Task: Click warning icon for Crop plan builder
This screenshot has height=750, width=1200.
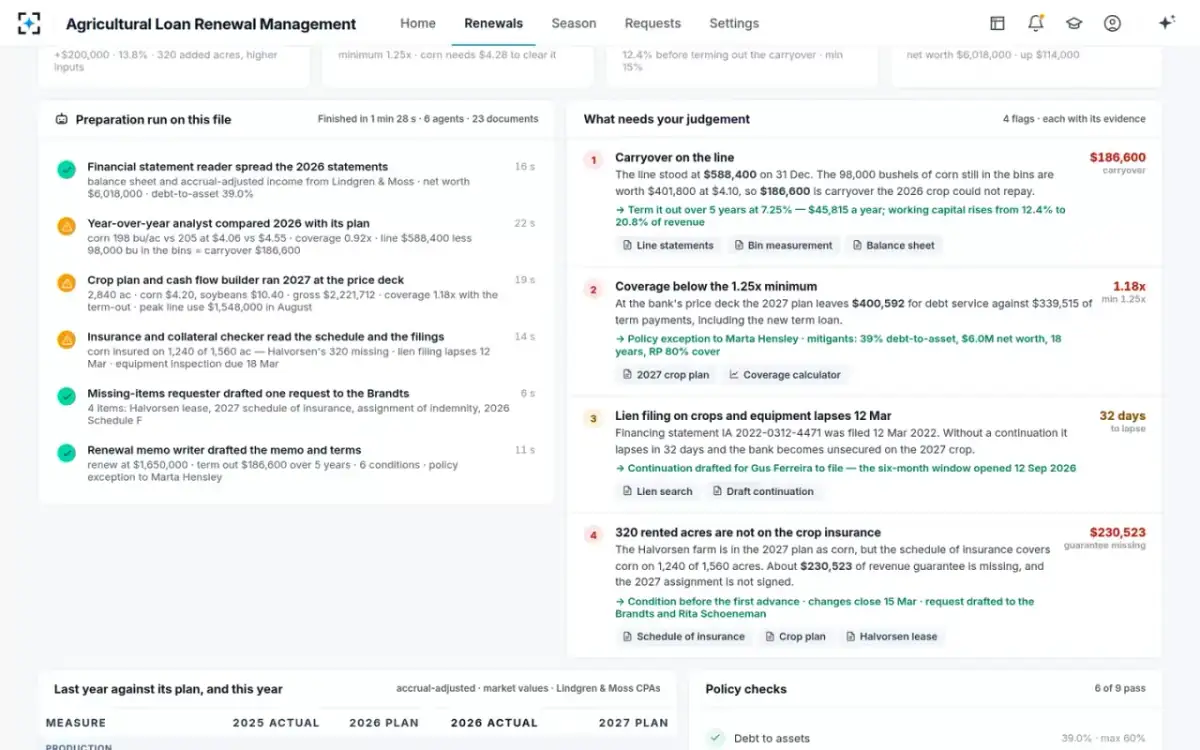Action: click(66, 283)
